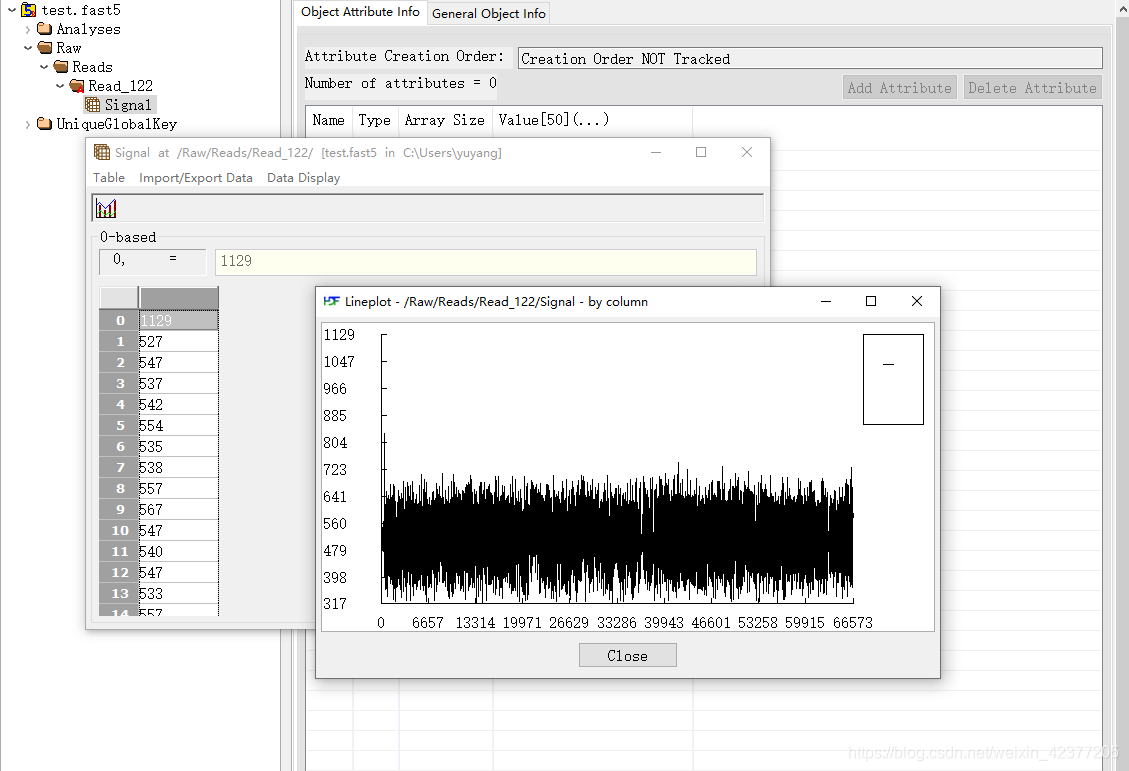
Task: Select the table cell with value 567
Action: coord(179,510)
